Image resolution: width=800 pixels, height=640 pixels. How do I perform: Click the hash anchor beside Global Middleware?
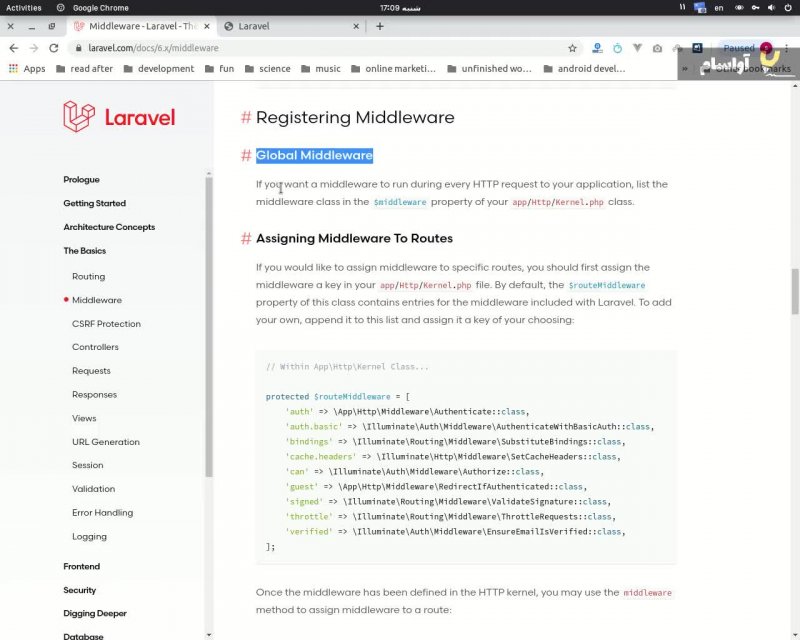click(x=246, y=156)
